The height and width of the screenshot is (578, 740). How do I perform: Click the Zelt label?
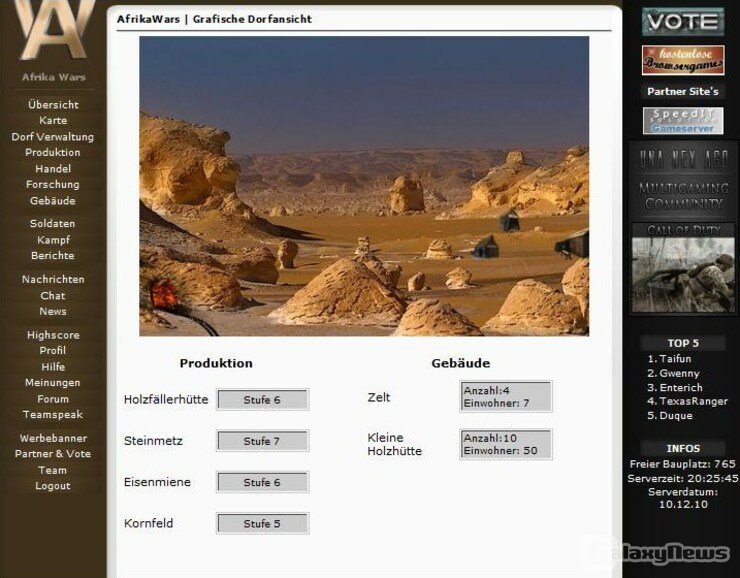[379, 397]
